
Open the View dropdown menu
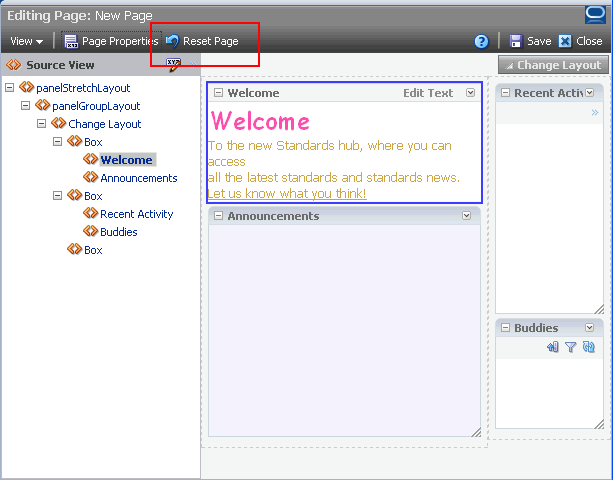click(x=26, y=41)
